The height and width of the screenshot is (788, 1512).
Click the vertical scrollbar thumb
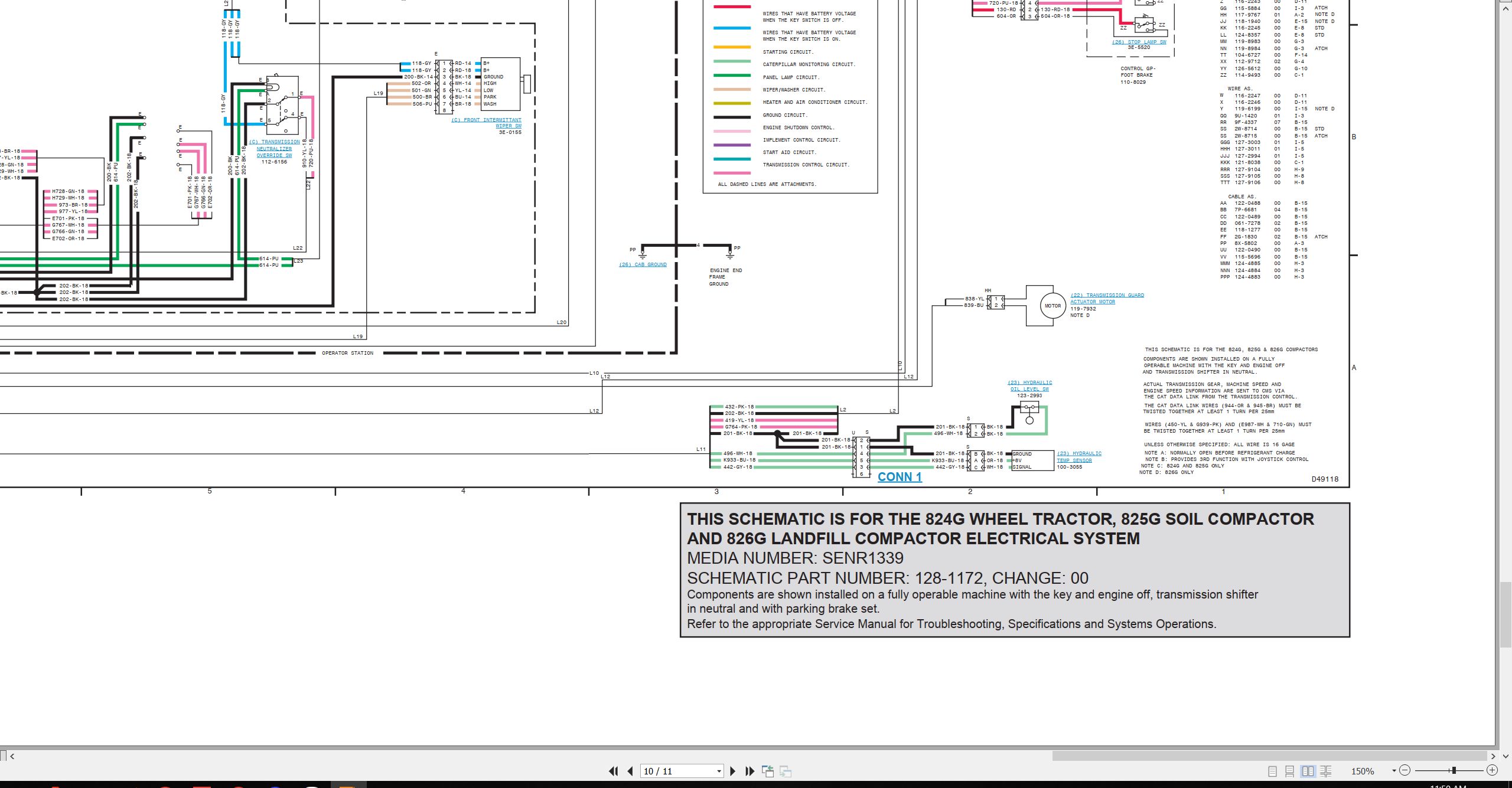(1506, 614)
